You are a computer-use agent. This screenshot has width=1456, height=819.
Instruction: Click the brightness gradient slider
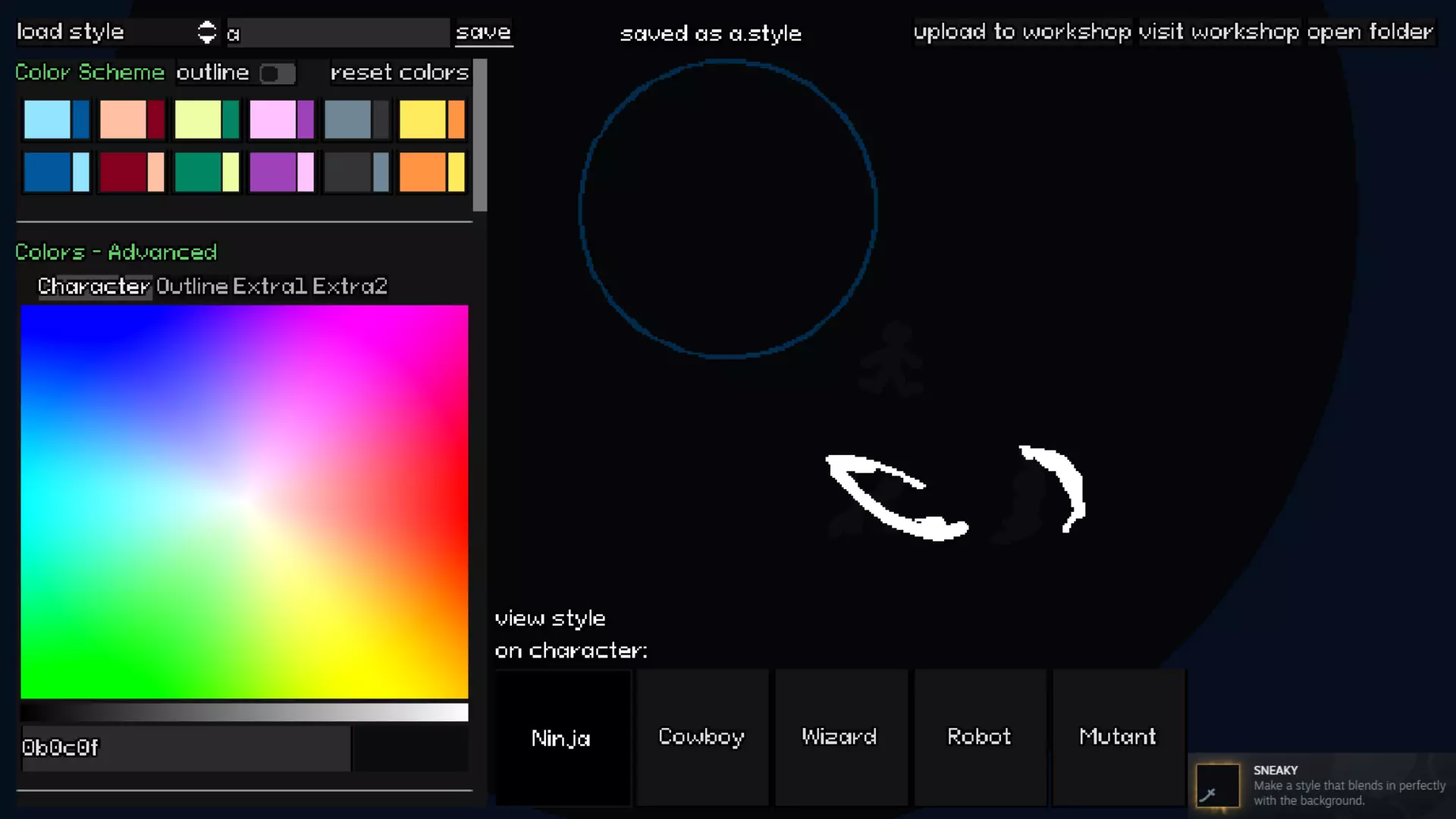click(244, 712)
